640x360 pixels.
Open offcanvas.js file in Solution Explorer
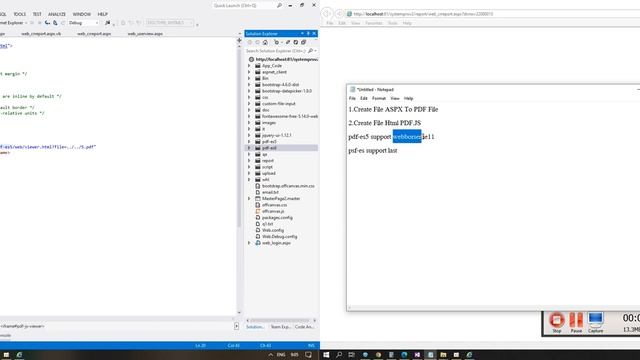[x=273, y=211]
